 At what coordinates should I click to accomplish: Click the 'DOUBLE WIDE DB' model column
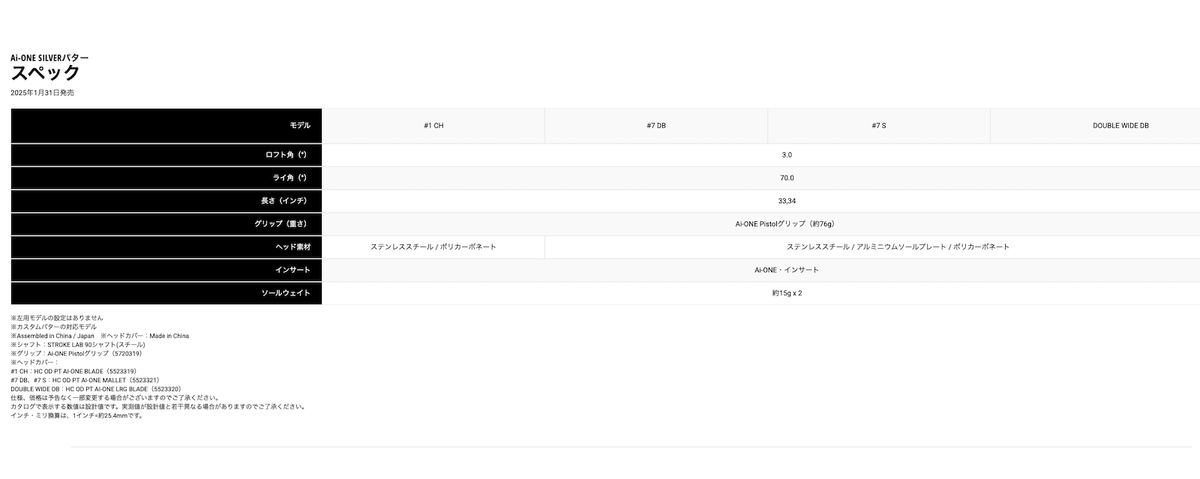[1095, 126]
